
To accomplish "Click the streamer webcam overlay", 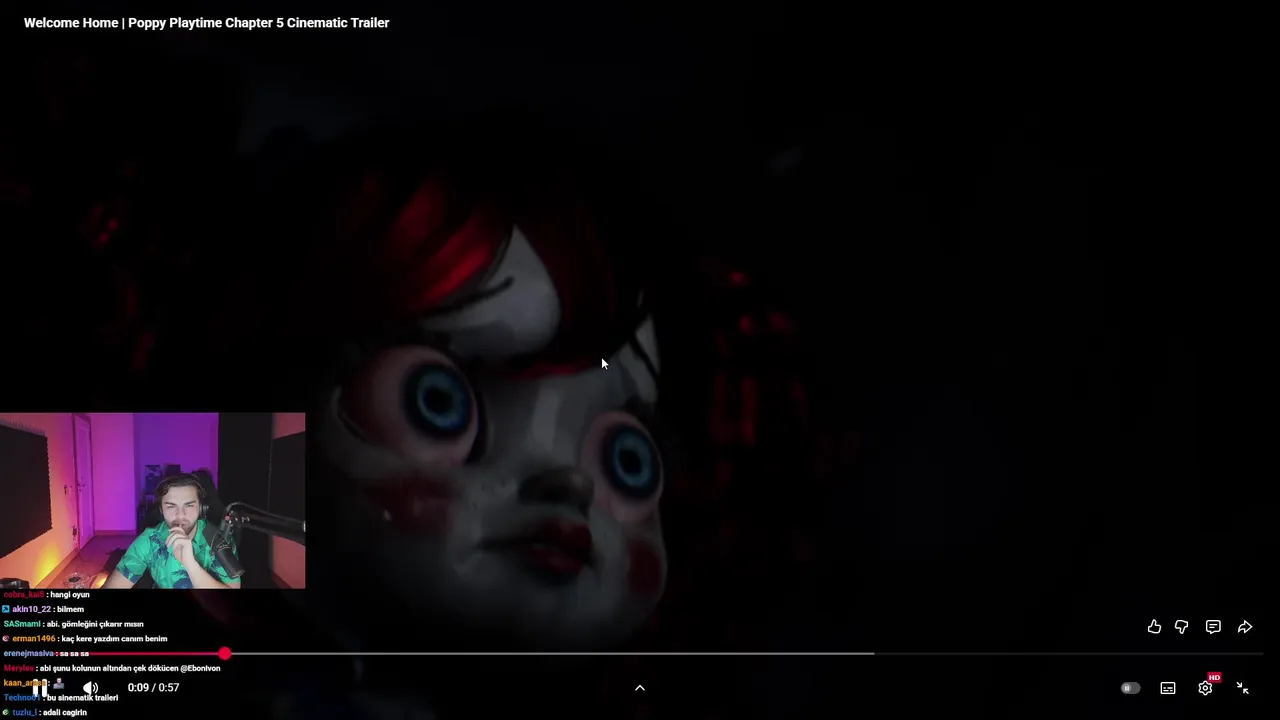I will tap(153, 500).
